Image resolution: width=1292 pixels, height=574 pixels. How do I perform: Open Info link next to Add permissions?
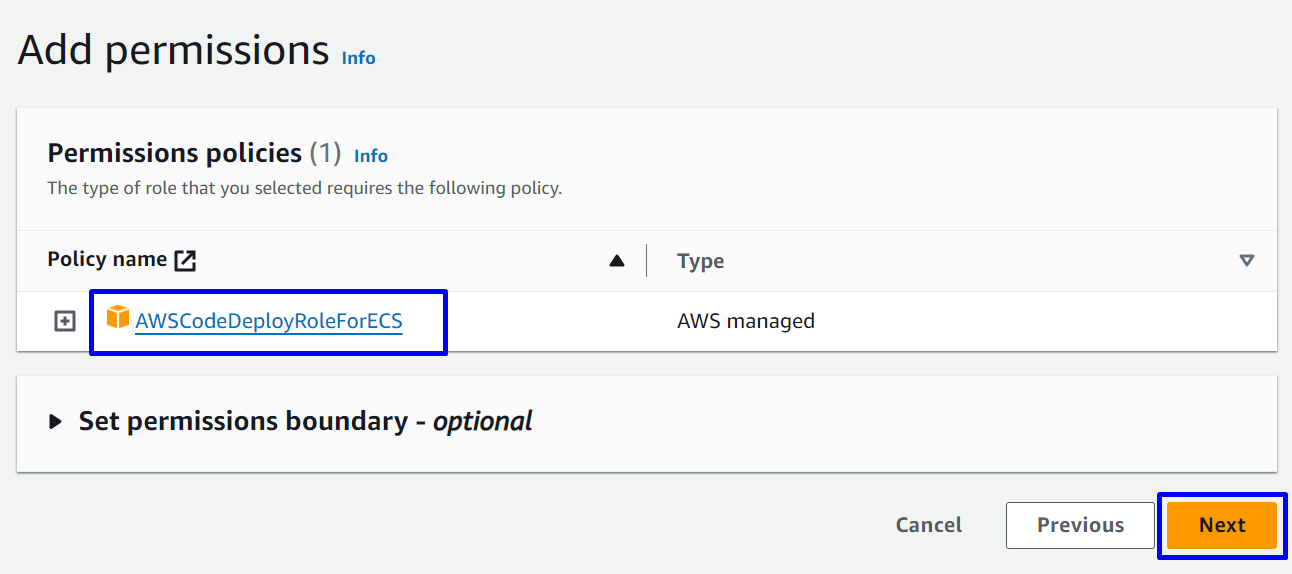(358, 58)
